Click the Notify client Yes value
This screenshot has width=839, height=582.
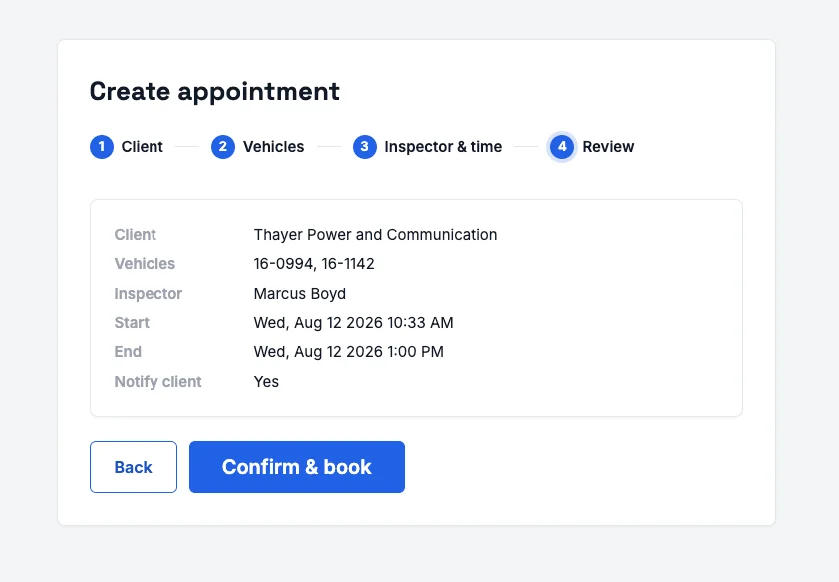tap(266, 381)
